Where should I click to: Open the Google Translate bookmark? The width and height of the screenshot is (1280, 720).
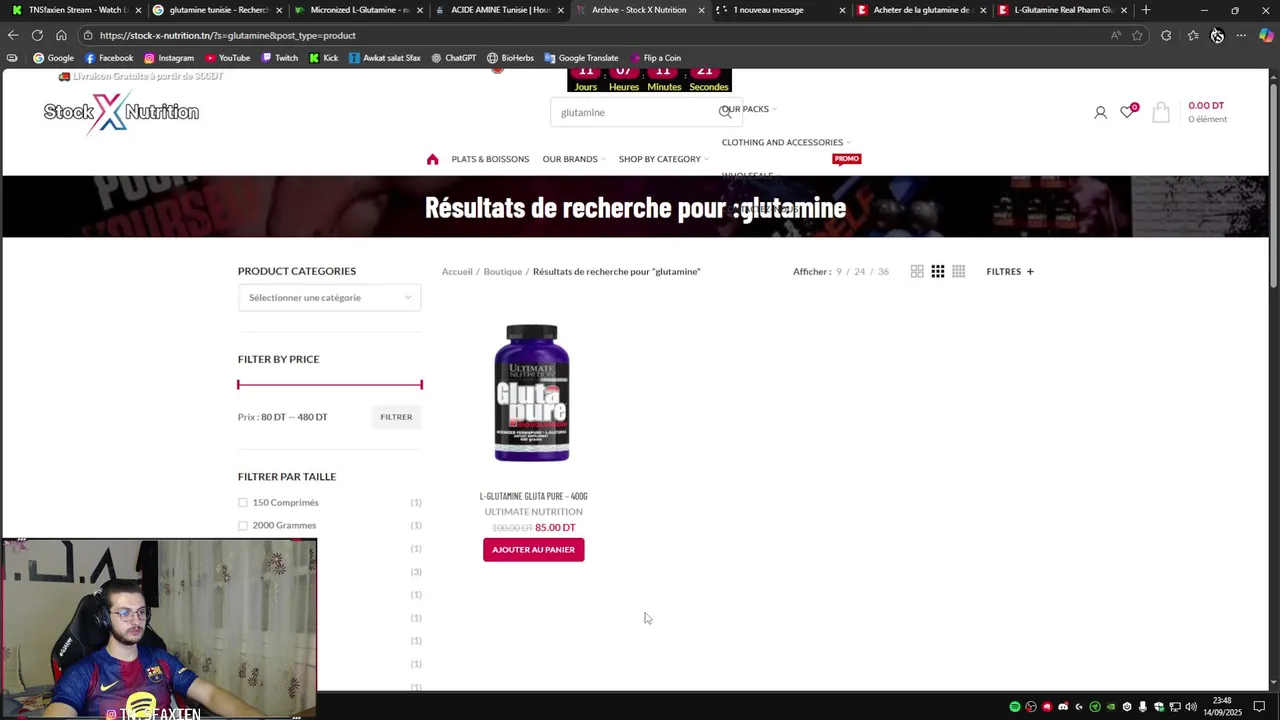click(581, 58)
